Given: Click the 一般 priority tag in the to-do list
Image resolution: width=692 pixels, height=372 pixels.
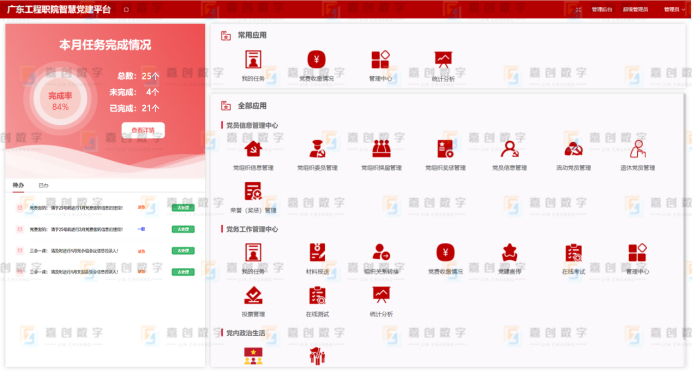Looking at the screenshot, I should tap(141, 229).
